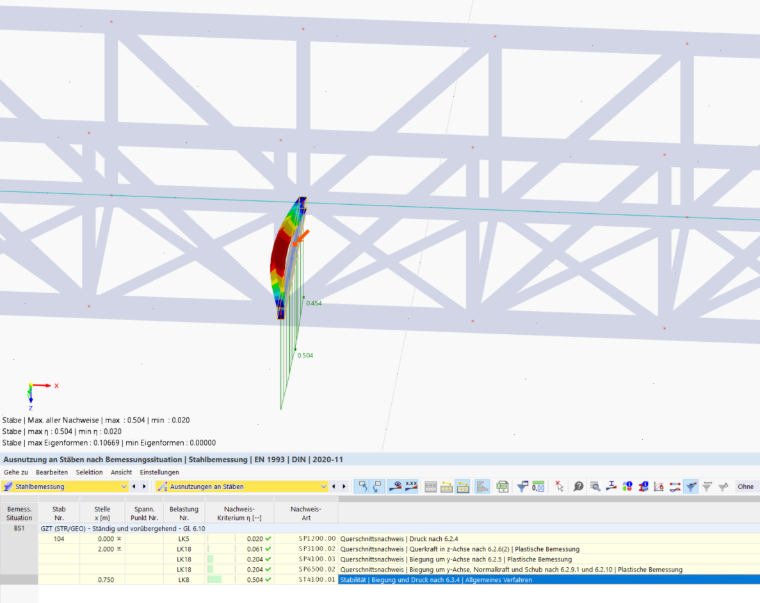Open the Ohne dropdown at toolbar end
The width and height of the screenshot is (760, 603).
746,486
